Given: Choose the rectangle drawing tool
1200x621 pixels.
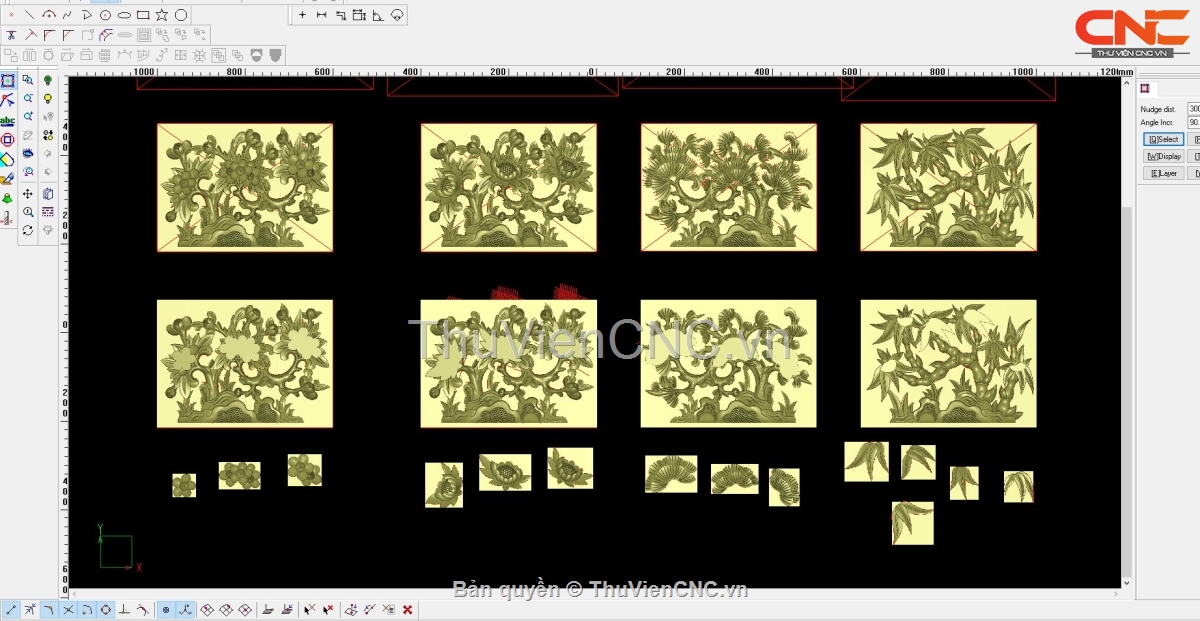Looking at the screenshot, I should [143, 15].
